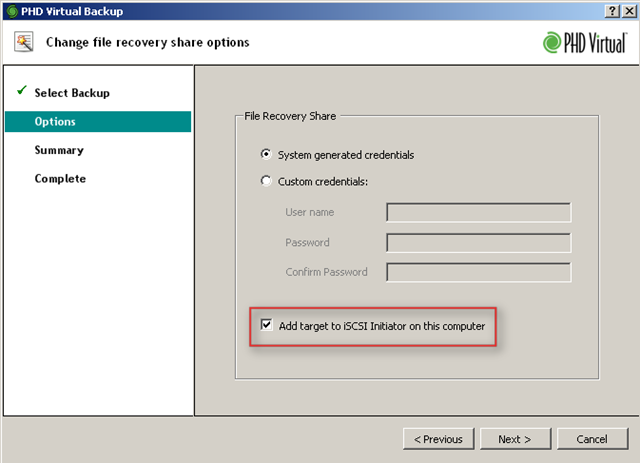Click the file recovery wizard header icon
640x463 pixels.
[x=24, y=42]
